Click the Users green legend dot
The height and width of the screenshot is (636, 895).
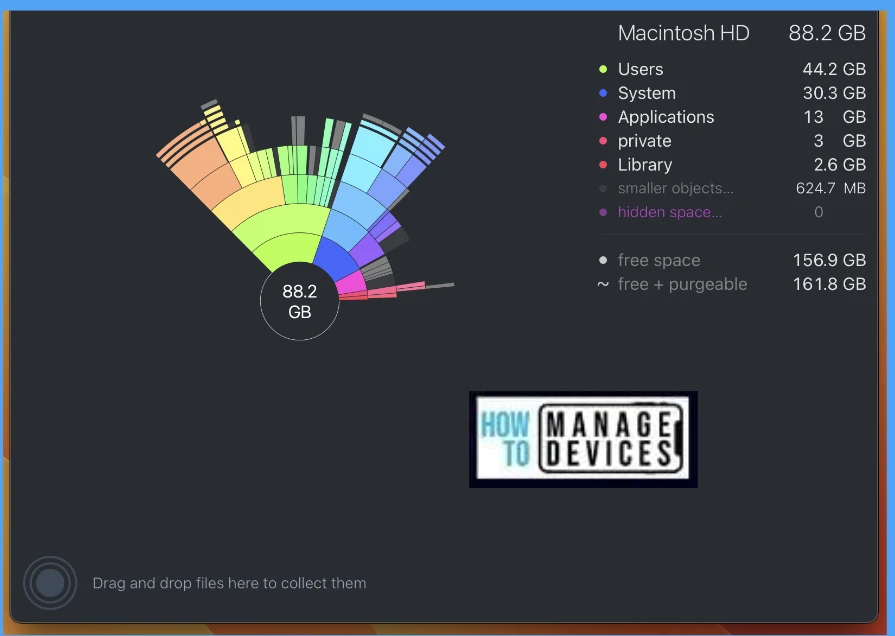(603, 69)
